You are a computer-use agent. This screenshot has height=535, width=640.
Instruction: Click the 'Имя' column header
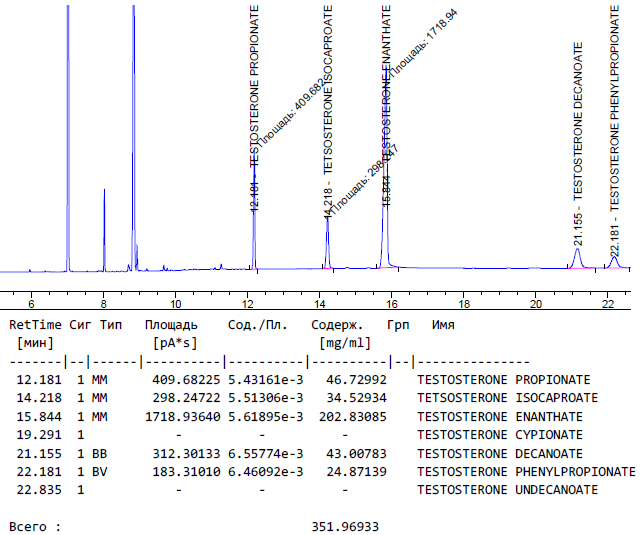(x=443, y=325)
